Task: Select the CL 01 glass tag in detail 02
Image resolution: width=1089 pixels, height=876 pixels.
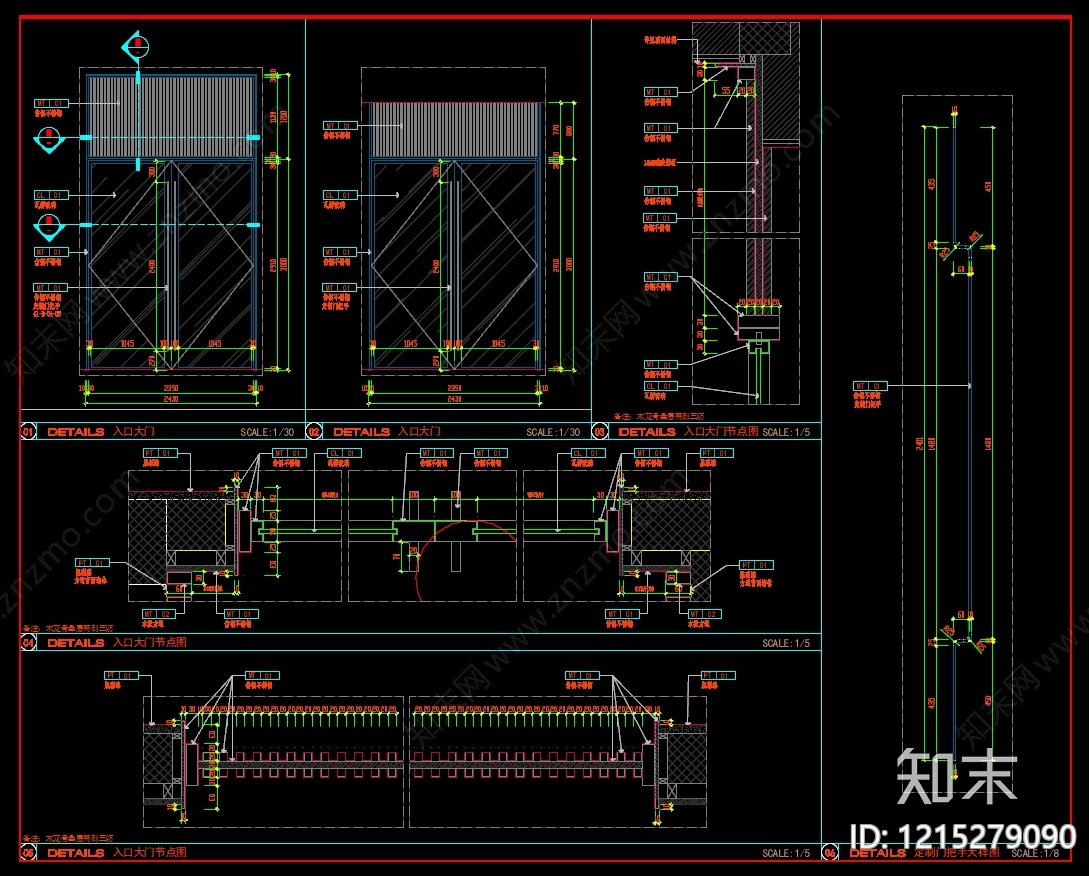Action: (x=340, y=195)
